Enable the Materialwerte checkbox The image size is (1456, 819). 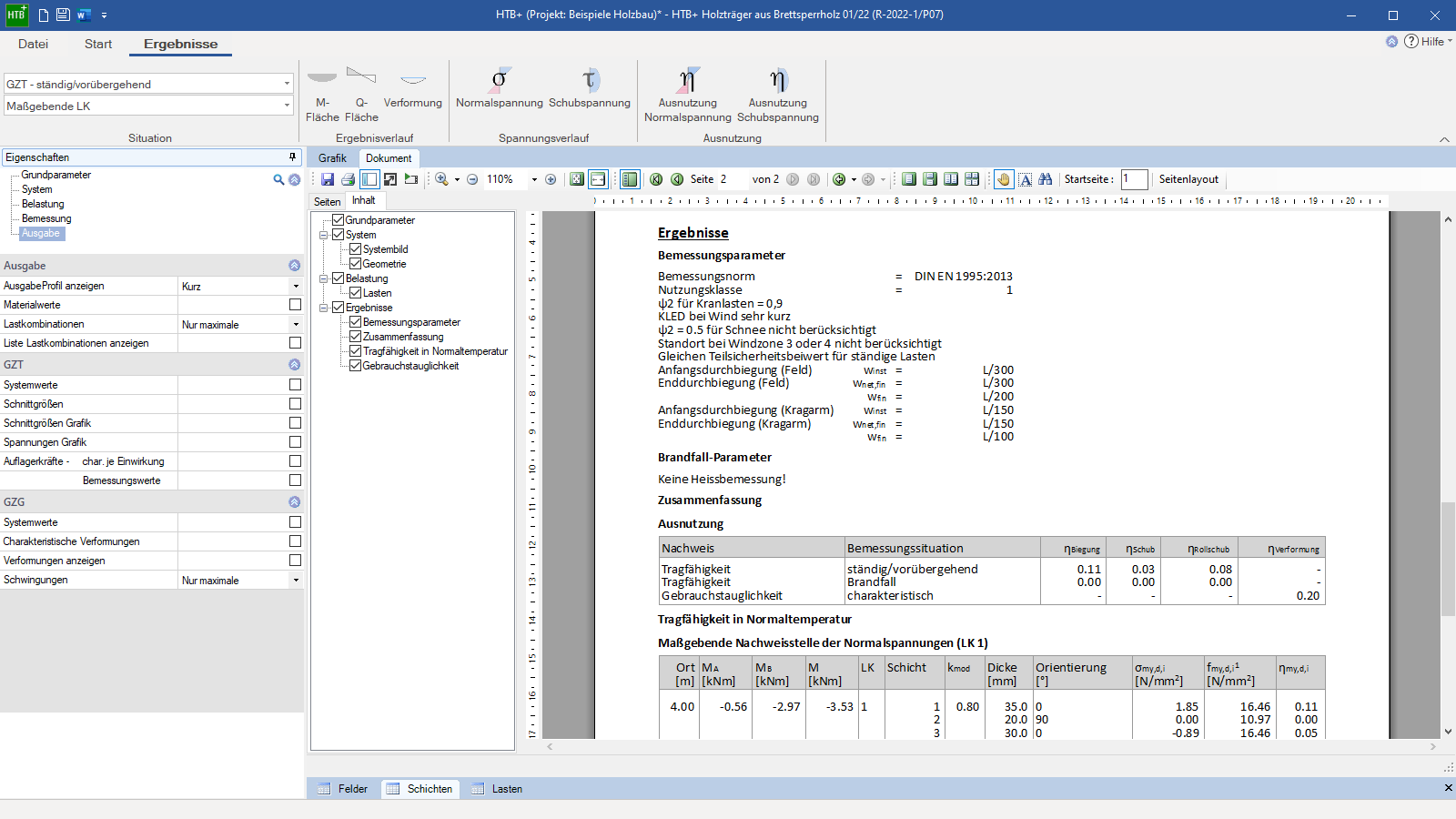(x=295, y=305)
